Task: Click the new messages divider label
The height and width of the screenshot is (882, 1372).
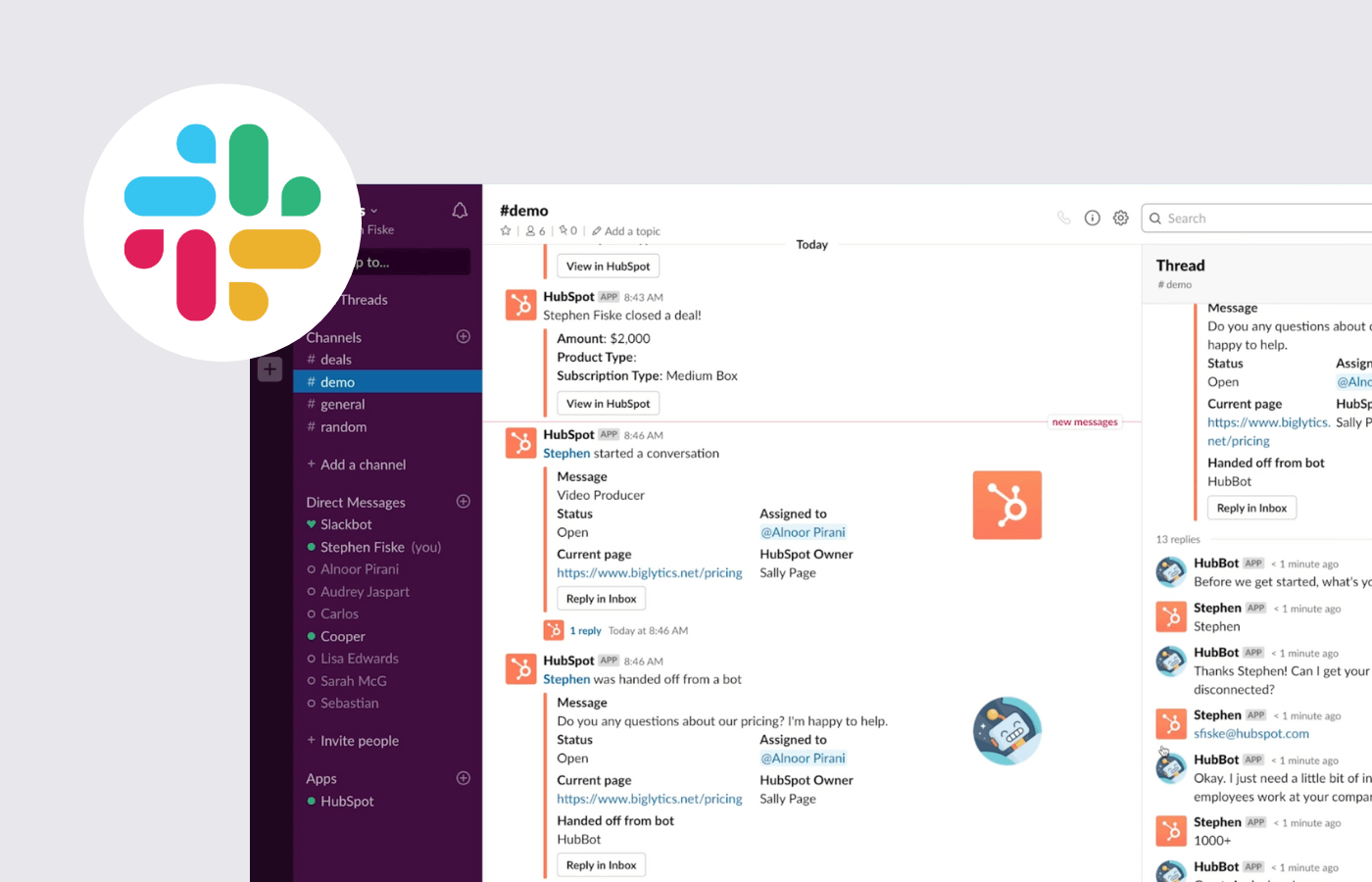Action: (x=1085, y=422)
